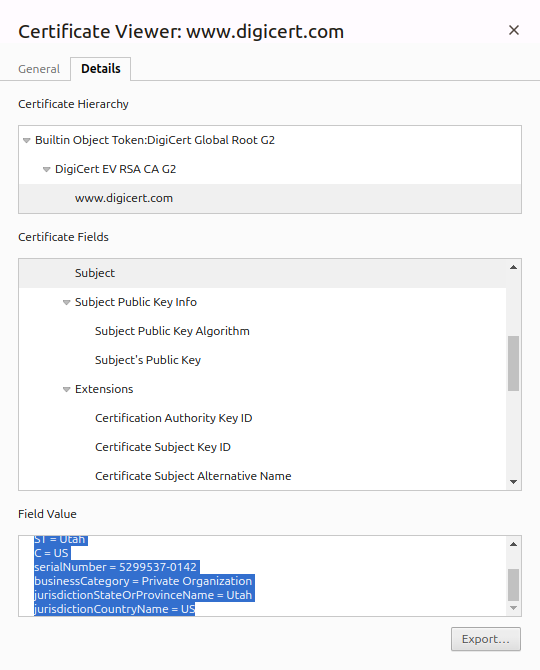Select Certificate Subject Alternative Name
The height and width of the screenshot is (670, 540).
[193, 476]
